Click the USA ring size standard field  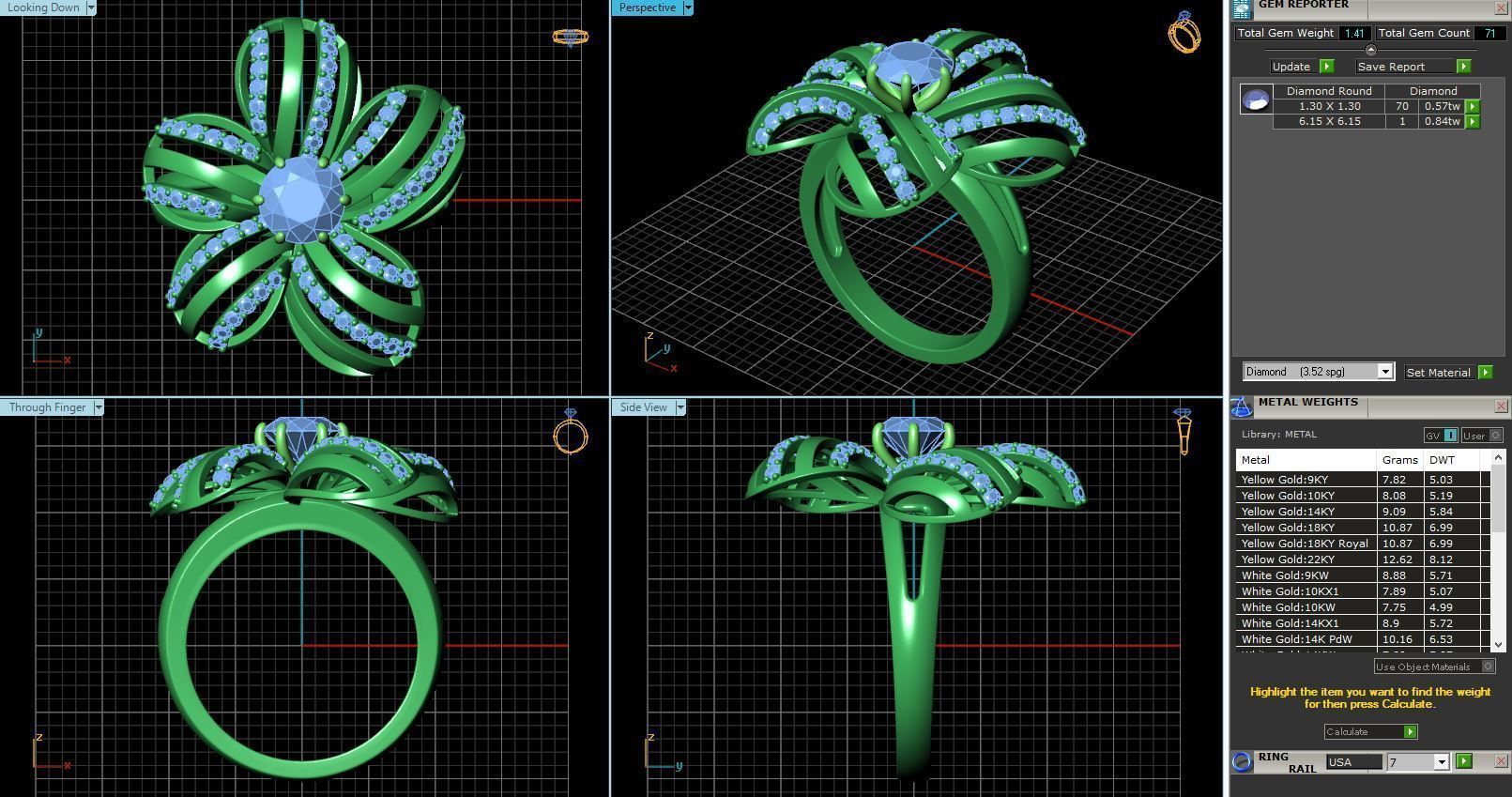[1353, 762]
